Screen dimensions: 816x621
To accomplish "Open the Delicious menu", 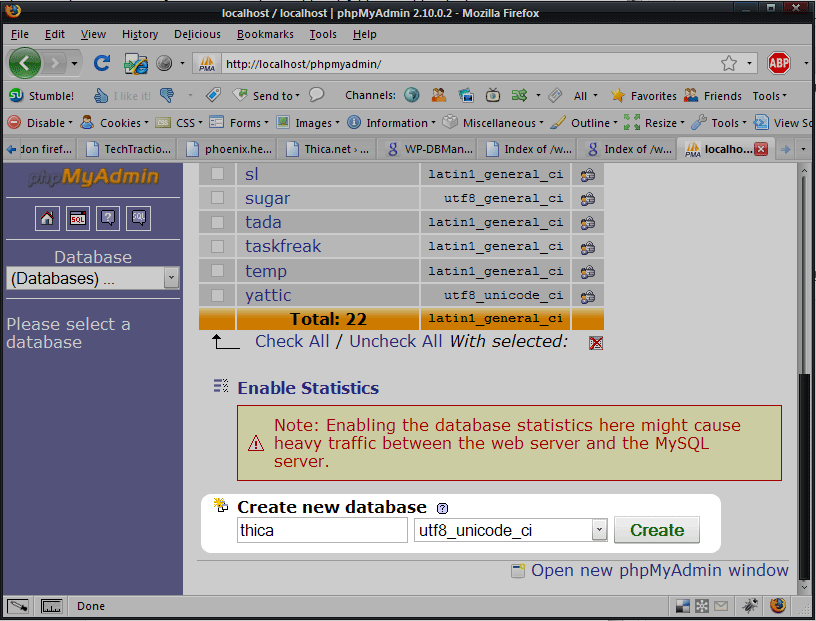I will tap(197, 34).
